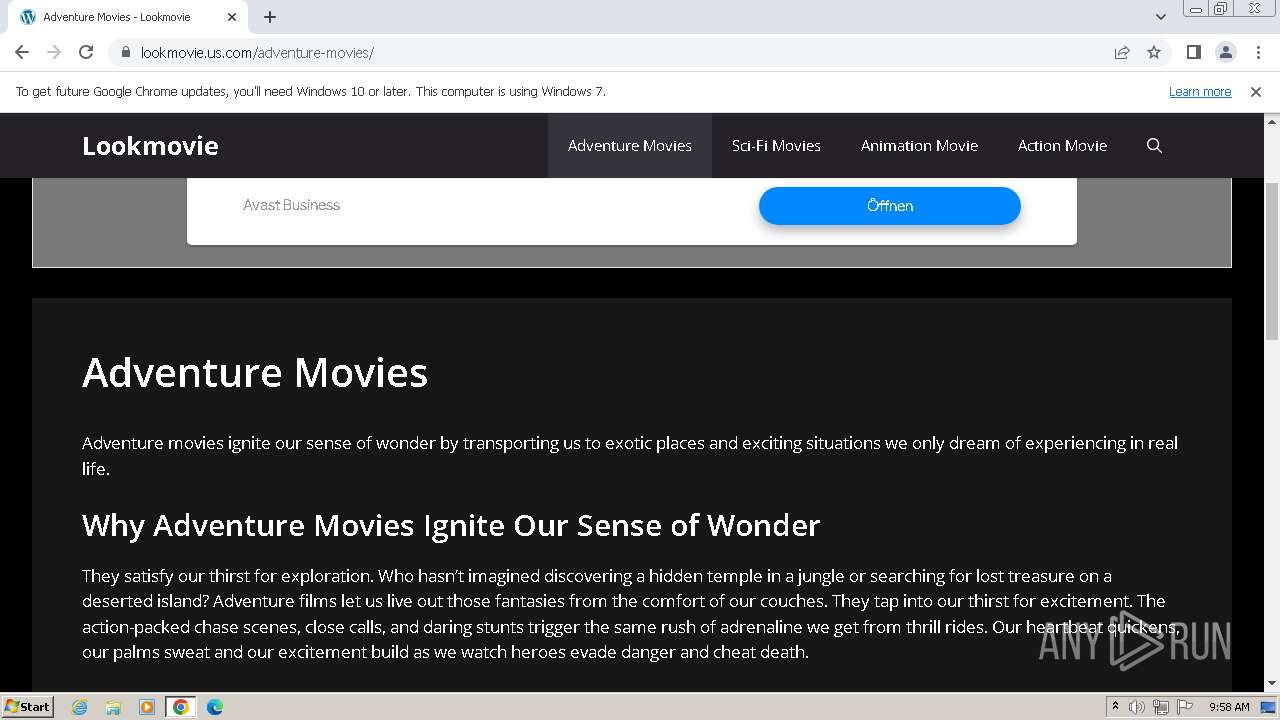
Task: Open the Learn more link
Action: [1200, 92]
